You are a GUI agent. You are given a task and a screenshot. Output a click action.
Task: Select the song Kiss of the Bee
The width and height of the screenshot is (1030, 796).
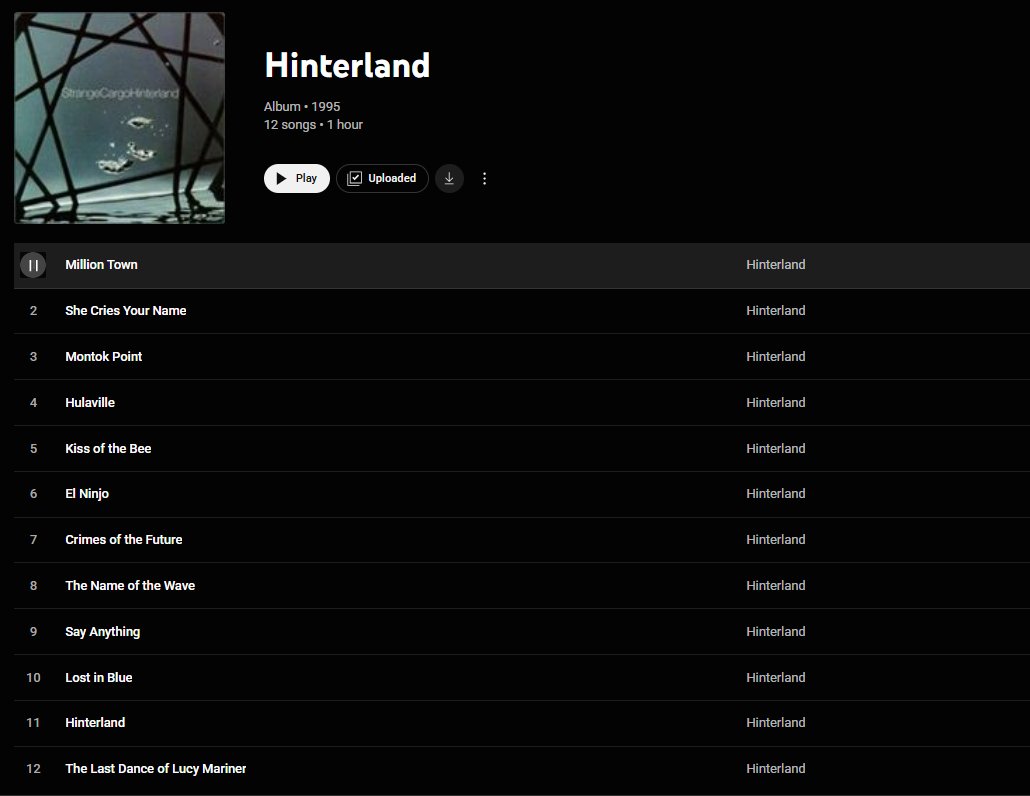108,449
